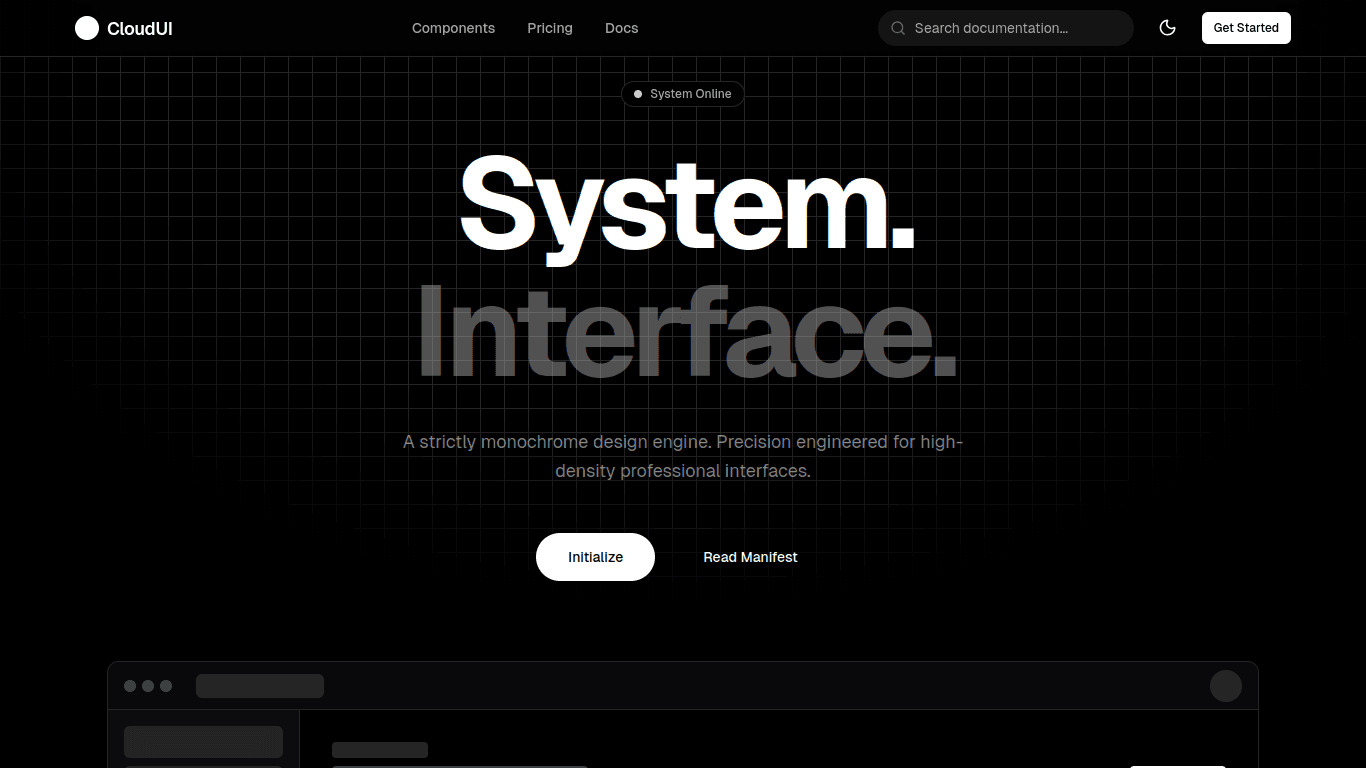Click the gray "Interface." headline
This screenshot has height=768, width=1366.
pos(686,333)
